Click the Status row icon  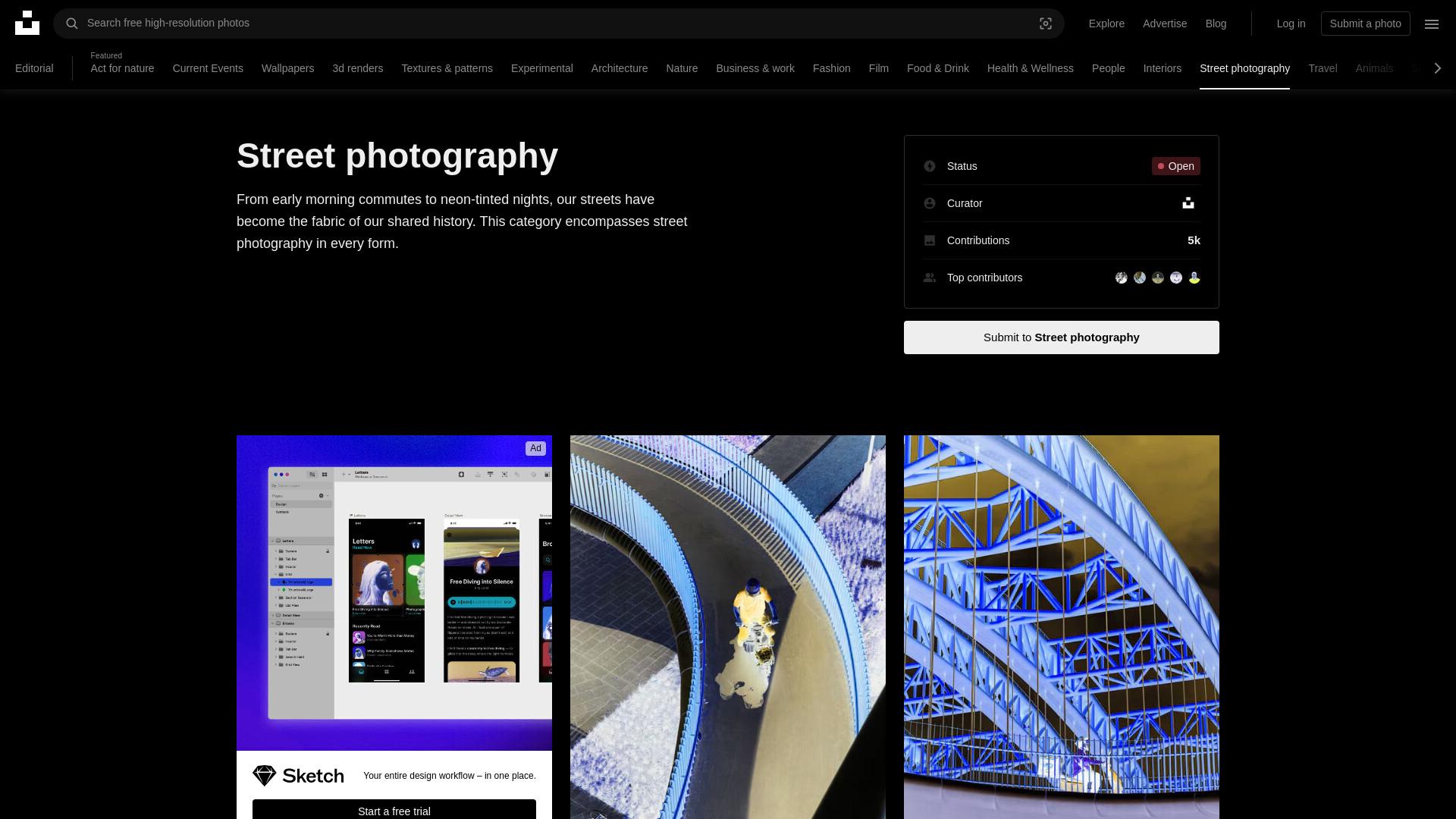[x=930, y=166]
